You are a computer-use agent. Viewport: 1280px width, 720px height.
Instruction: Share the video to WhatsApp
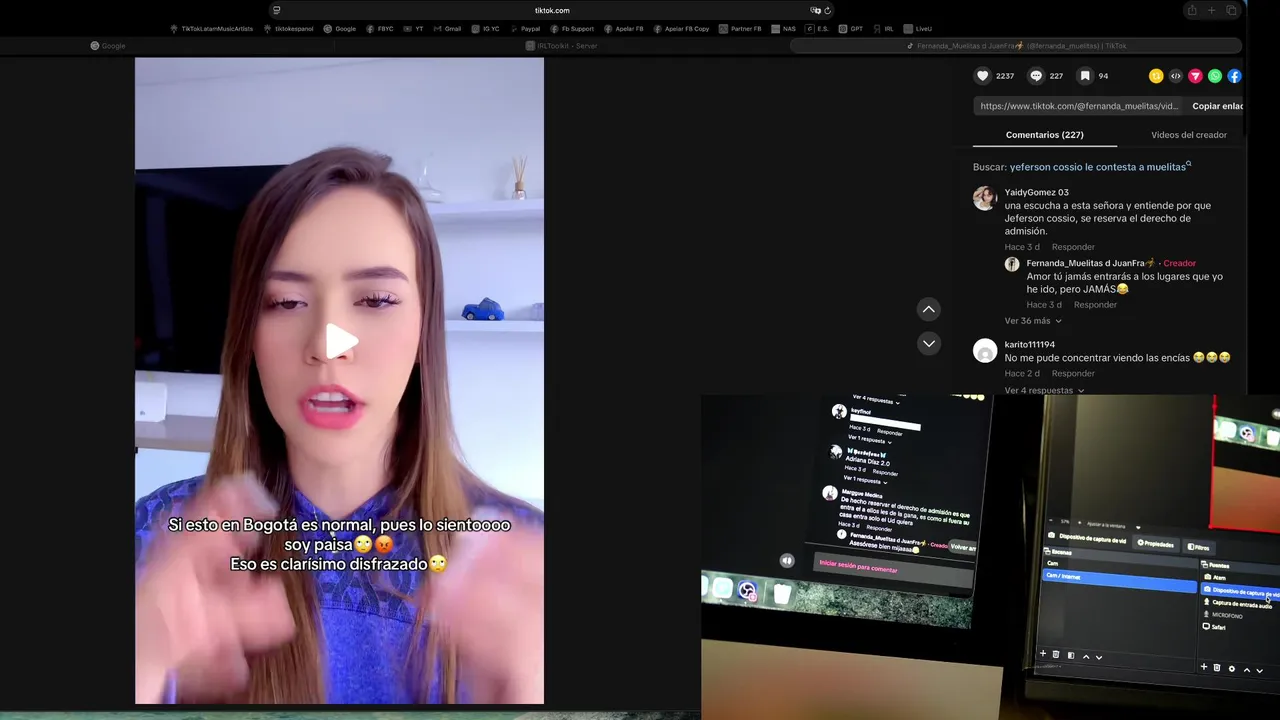[1215, 76]
